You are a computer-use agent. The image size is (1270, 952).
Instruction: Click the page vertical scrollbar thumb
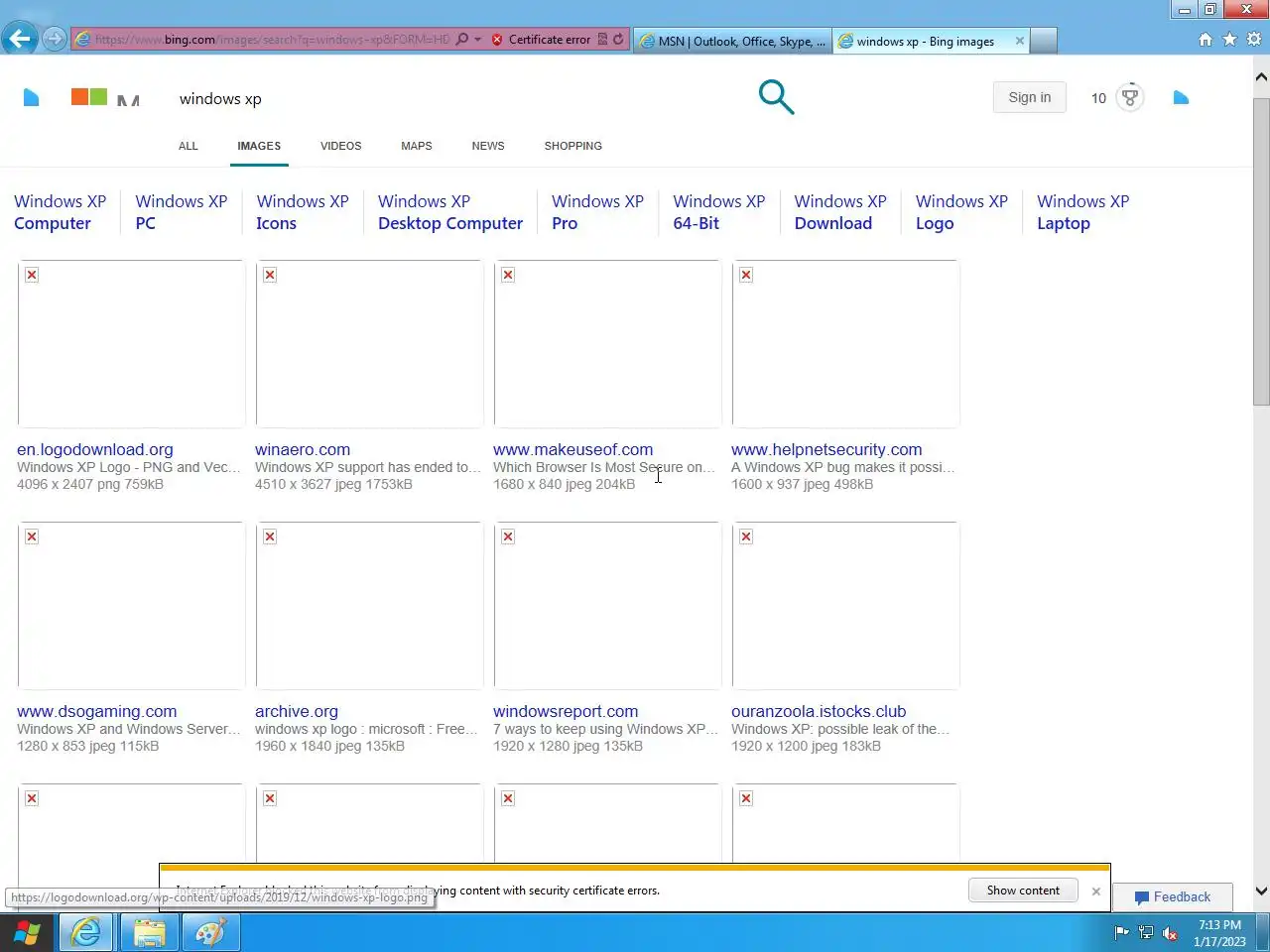click(1261, 251)
